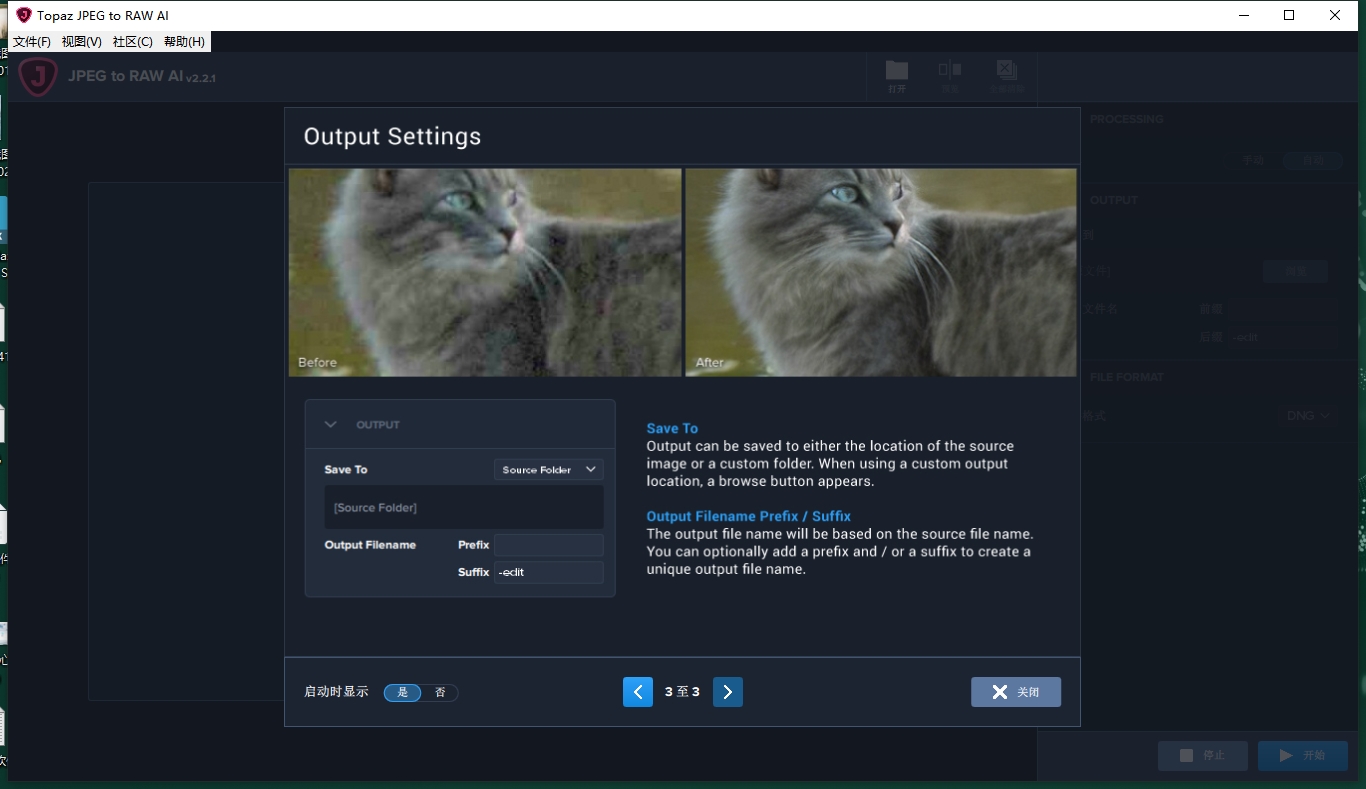Open the DNG file format dropdown
This screenshot has width=1366, height=789.
1308,415
